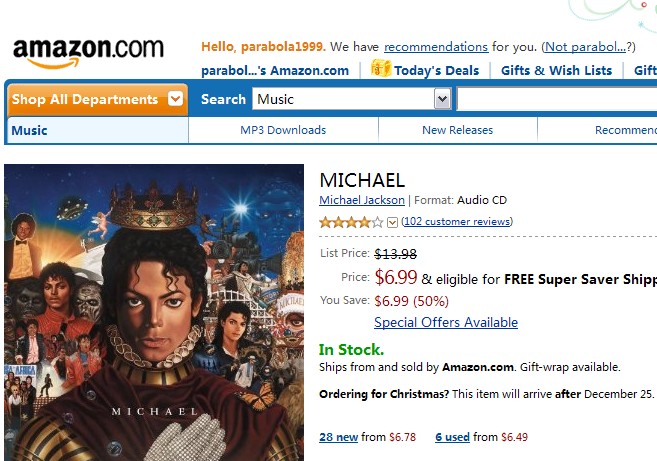Click the search text field
The width and height of the screenshot is (657, 461).
(x=556, y=99)
